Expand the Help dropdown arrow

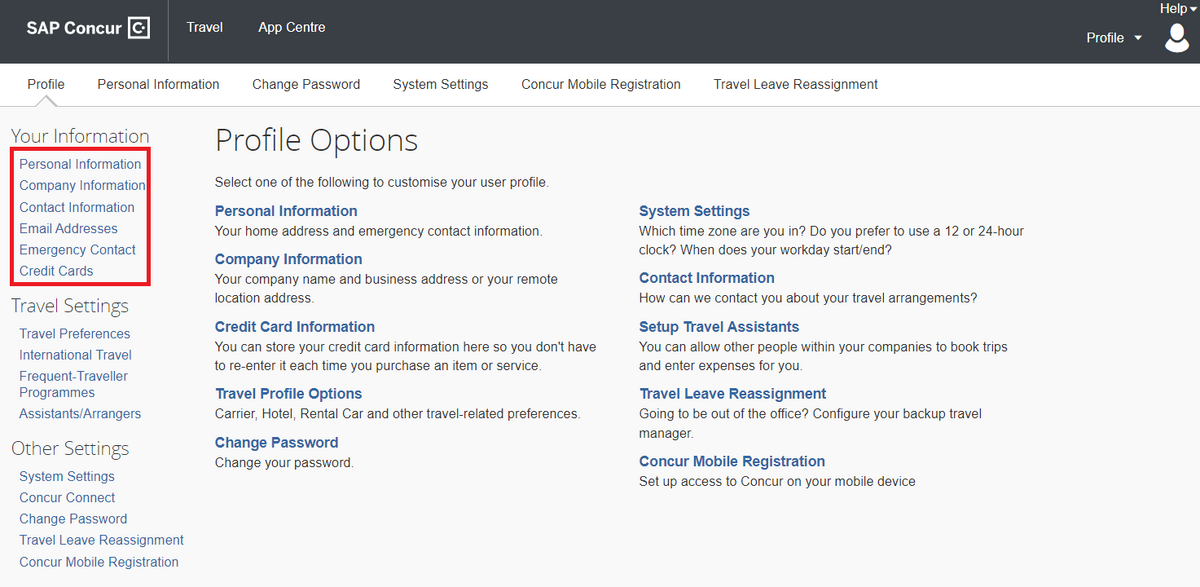pyautogui.click(x=1193, y=9)
